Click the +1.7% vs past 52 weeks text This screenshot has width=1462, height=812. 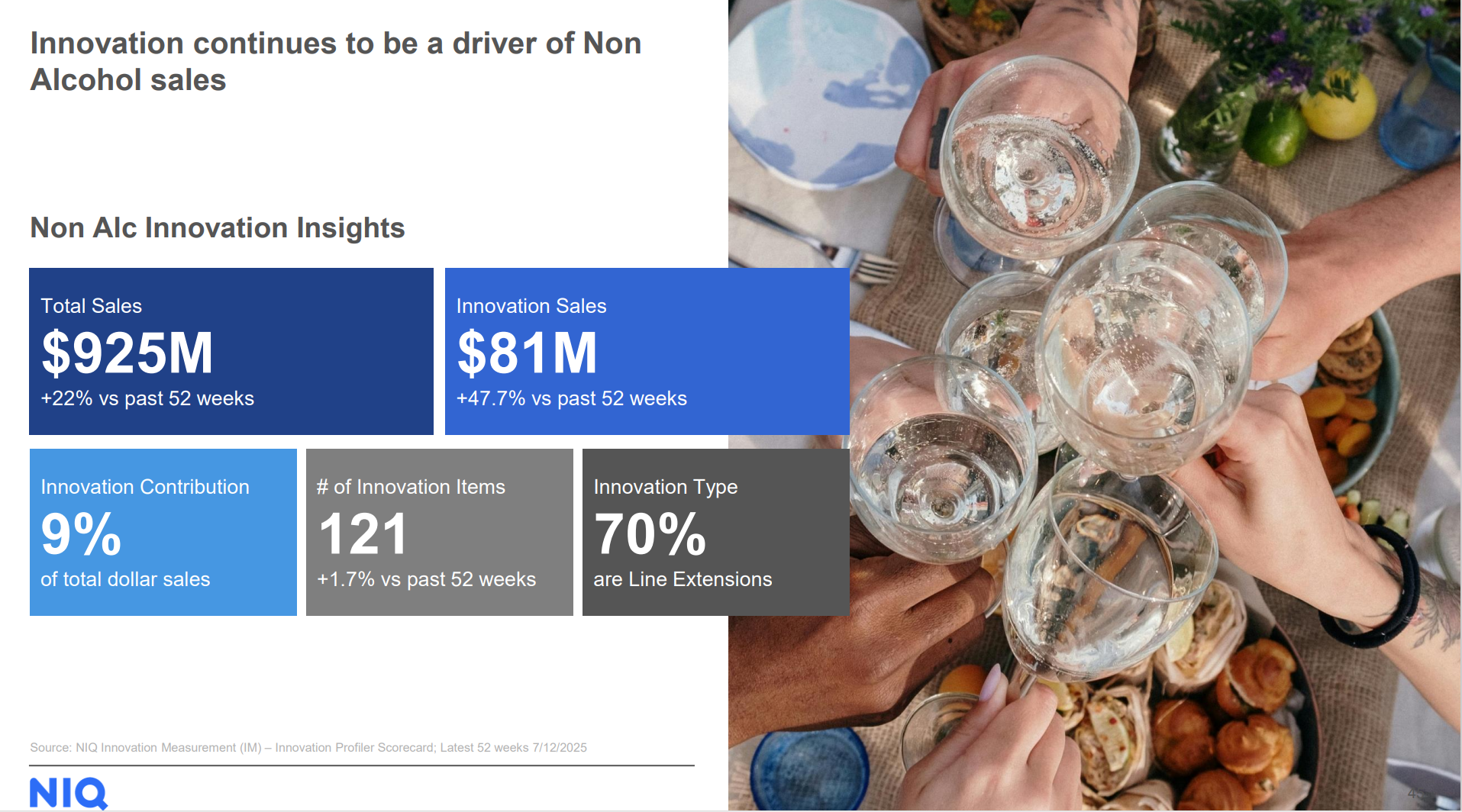[x=427, y=579]
